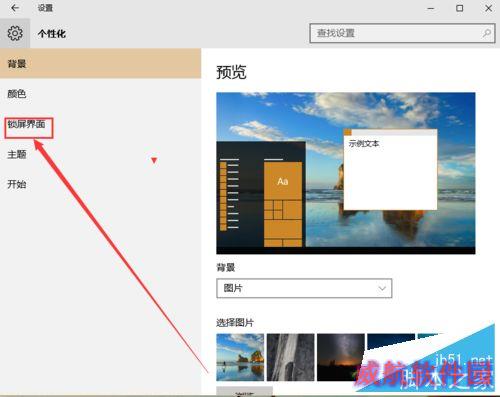Click the search magnifier icon

pyautogui.click(x=487, y=33)
